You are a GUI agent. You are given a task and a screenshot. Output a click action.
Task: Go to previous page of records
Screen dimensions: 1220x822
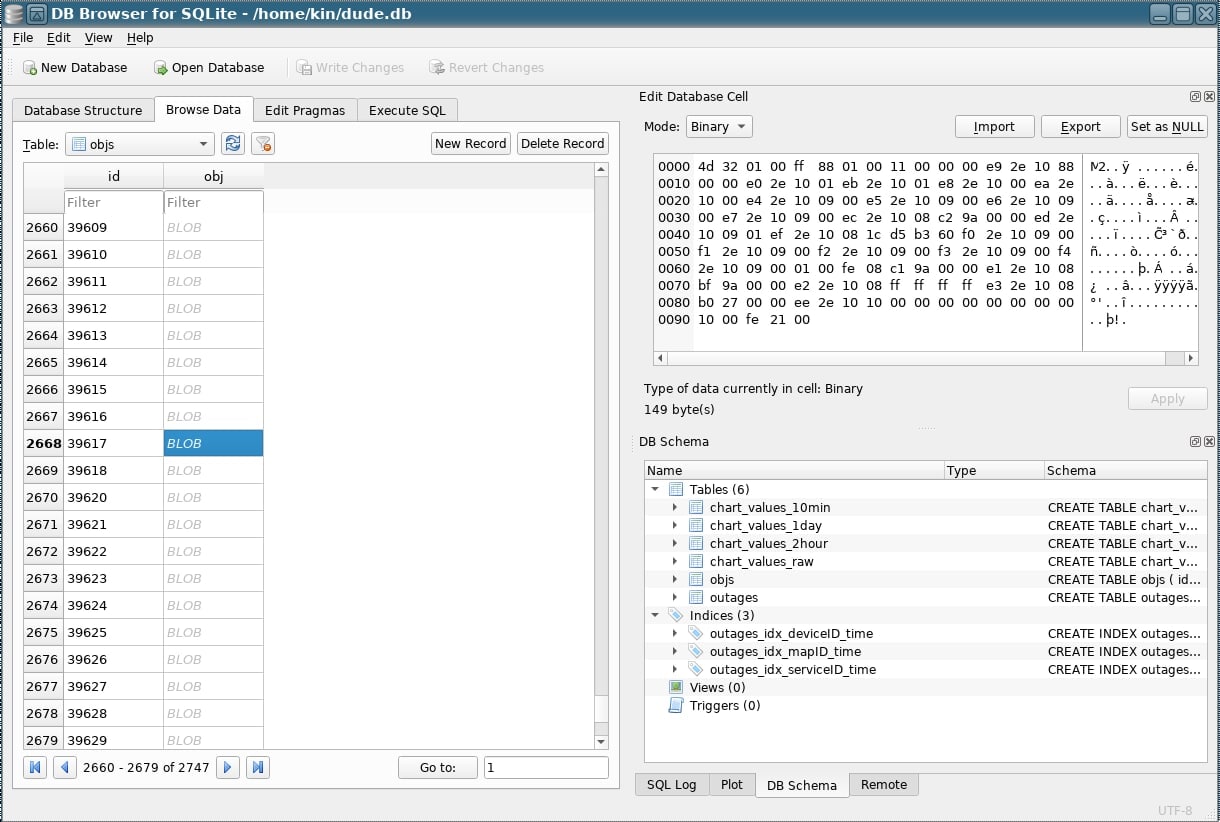65,768
